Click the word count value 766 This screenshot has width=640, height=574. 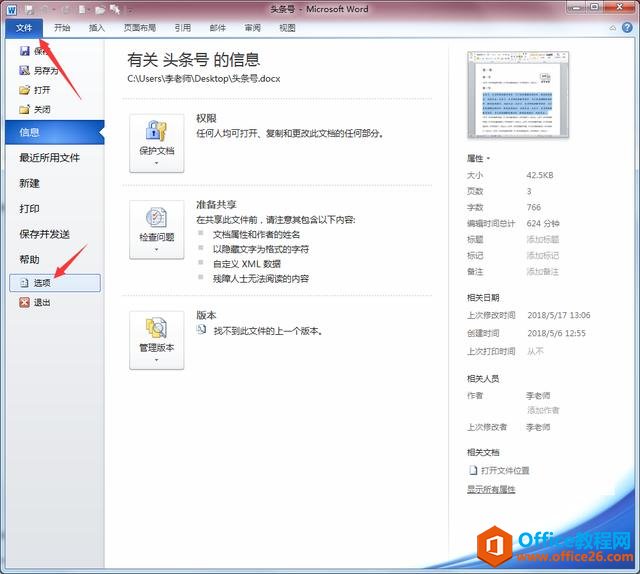534,207
